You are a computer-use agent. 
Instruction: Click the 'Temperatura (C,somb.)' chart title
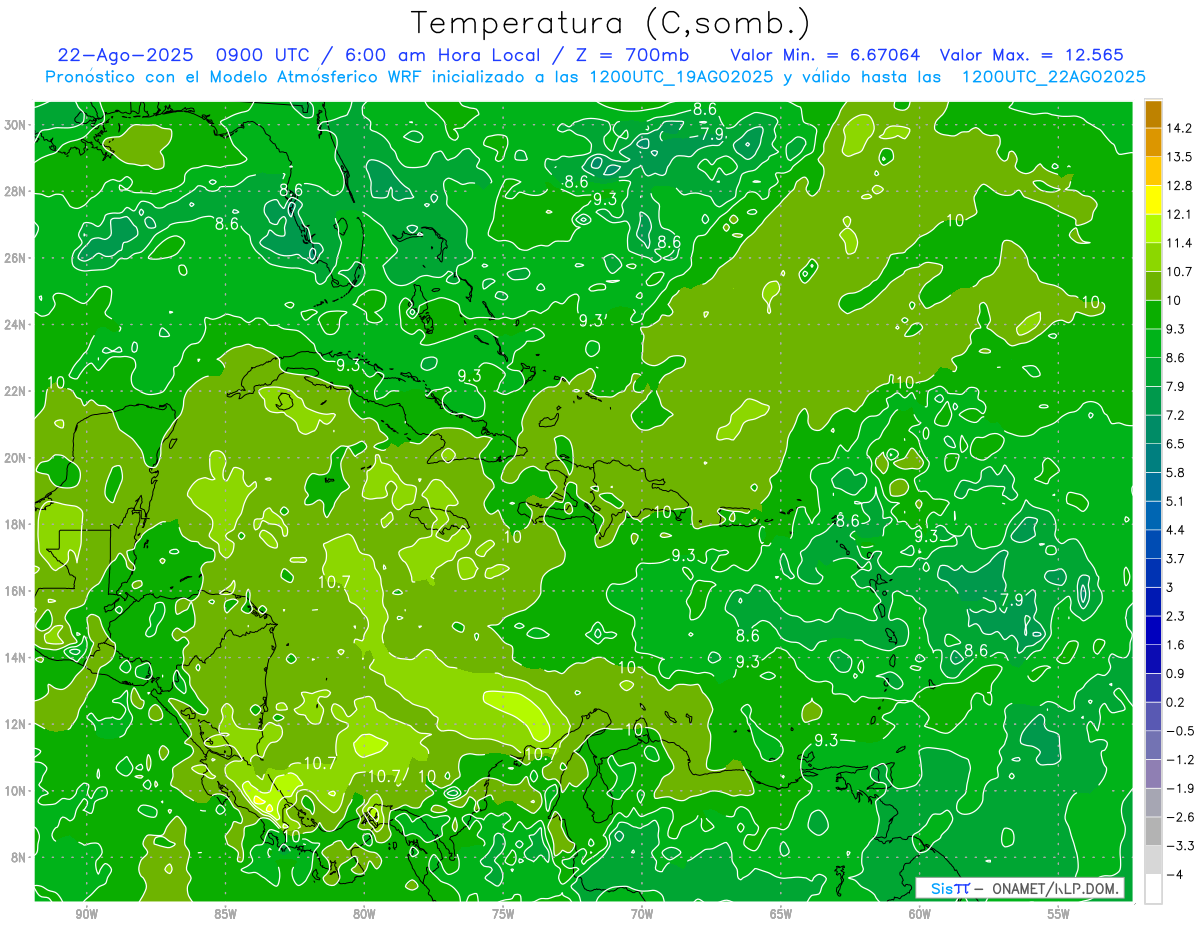tap(610, 23)
